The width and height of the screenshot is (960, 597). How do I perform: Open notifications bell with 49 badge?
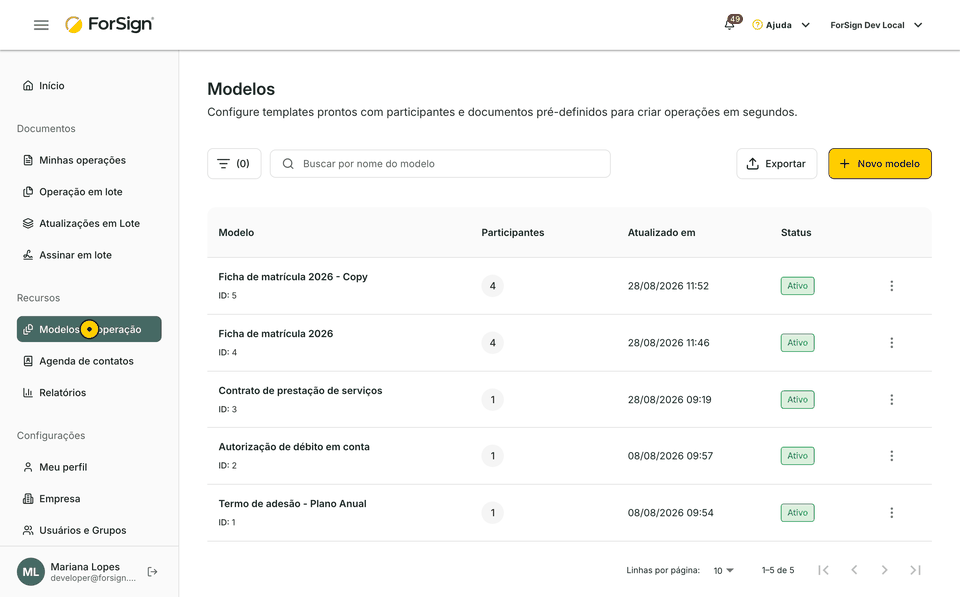(730, 24)
